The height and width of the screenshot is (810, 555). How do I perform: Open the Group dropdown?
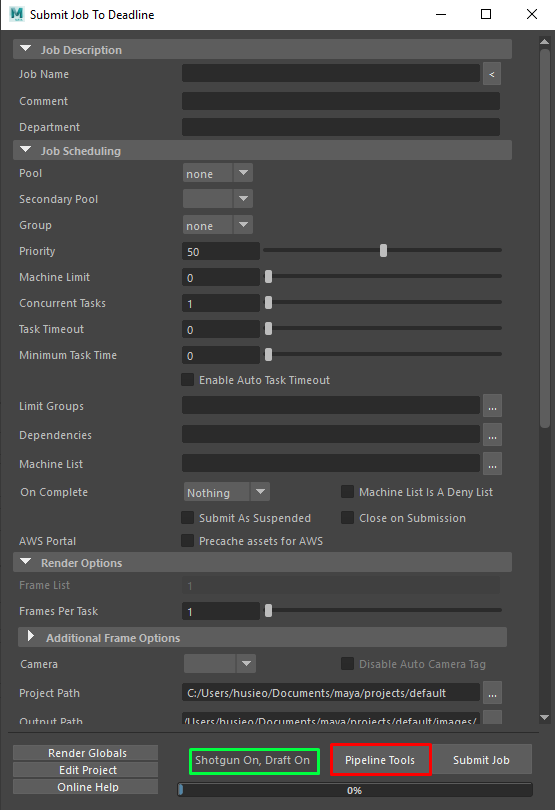(218, 225)
